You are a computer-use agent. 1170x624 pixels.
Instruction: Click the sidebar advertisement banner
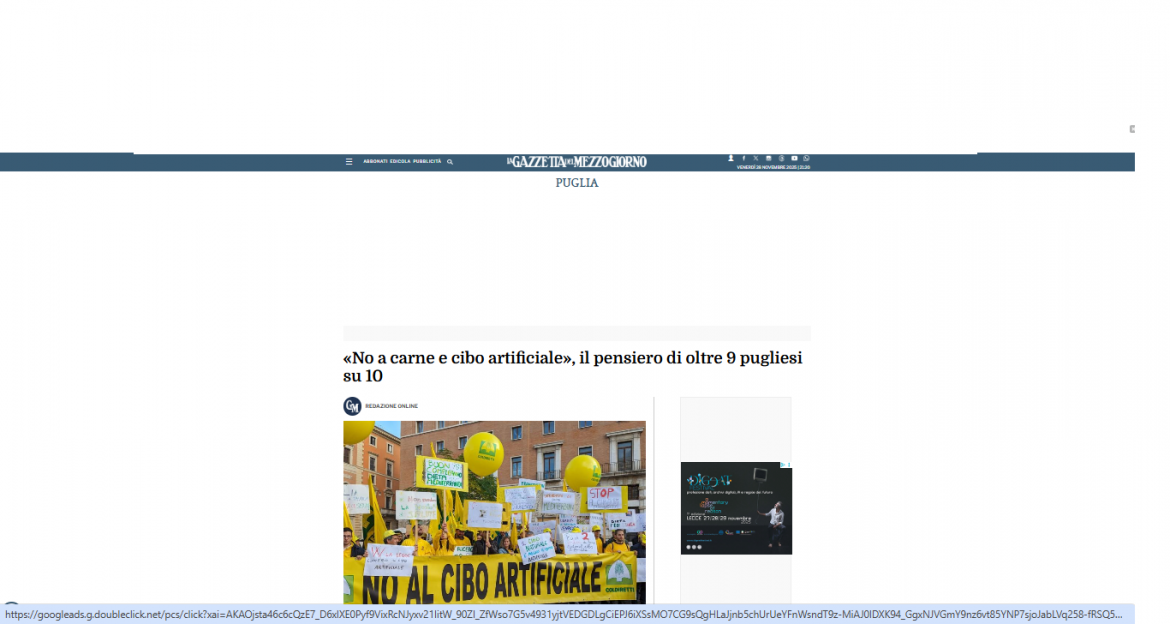click(x=736, y=508)
